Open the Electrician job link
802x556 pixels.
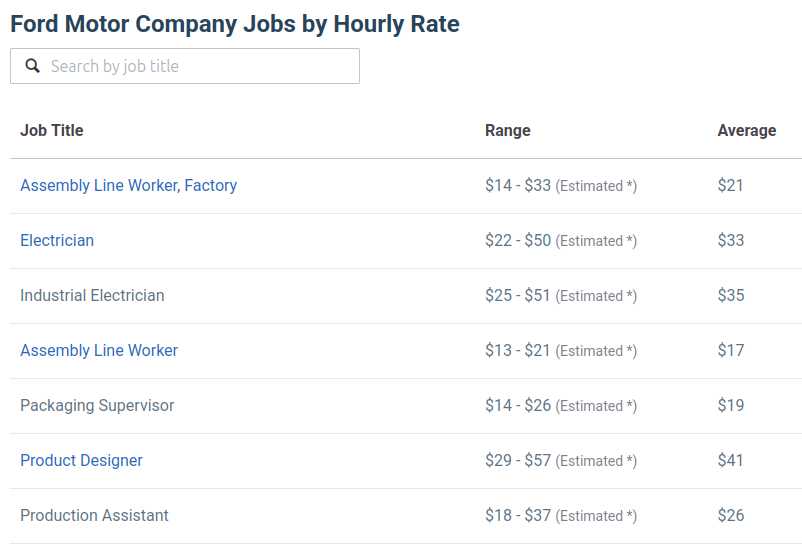57,240
